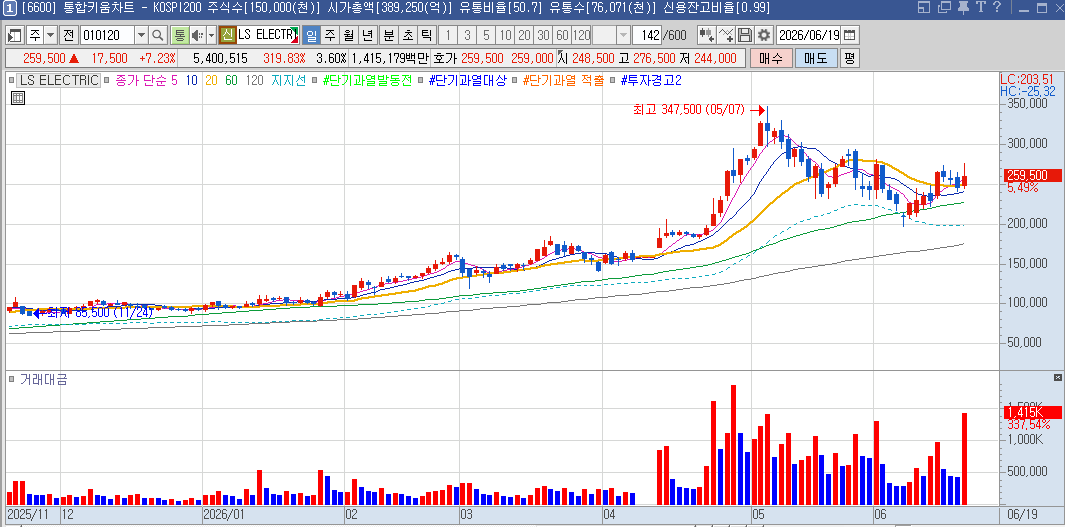Click the speaker sound icon
Image resolution: width=1065 pixels, height=527 pixels.
point(198,35)
